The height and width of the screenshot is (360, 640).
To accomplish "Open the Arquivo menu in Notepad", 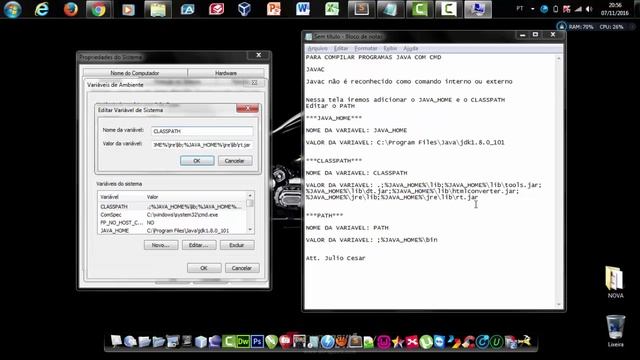I will click(317, 48).
